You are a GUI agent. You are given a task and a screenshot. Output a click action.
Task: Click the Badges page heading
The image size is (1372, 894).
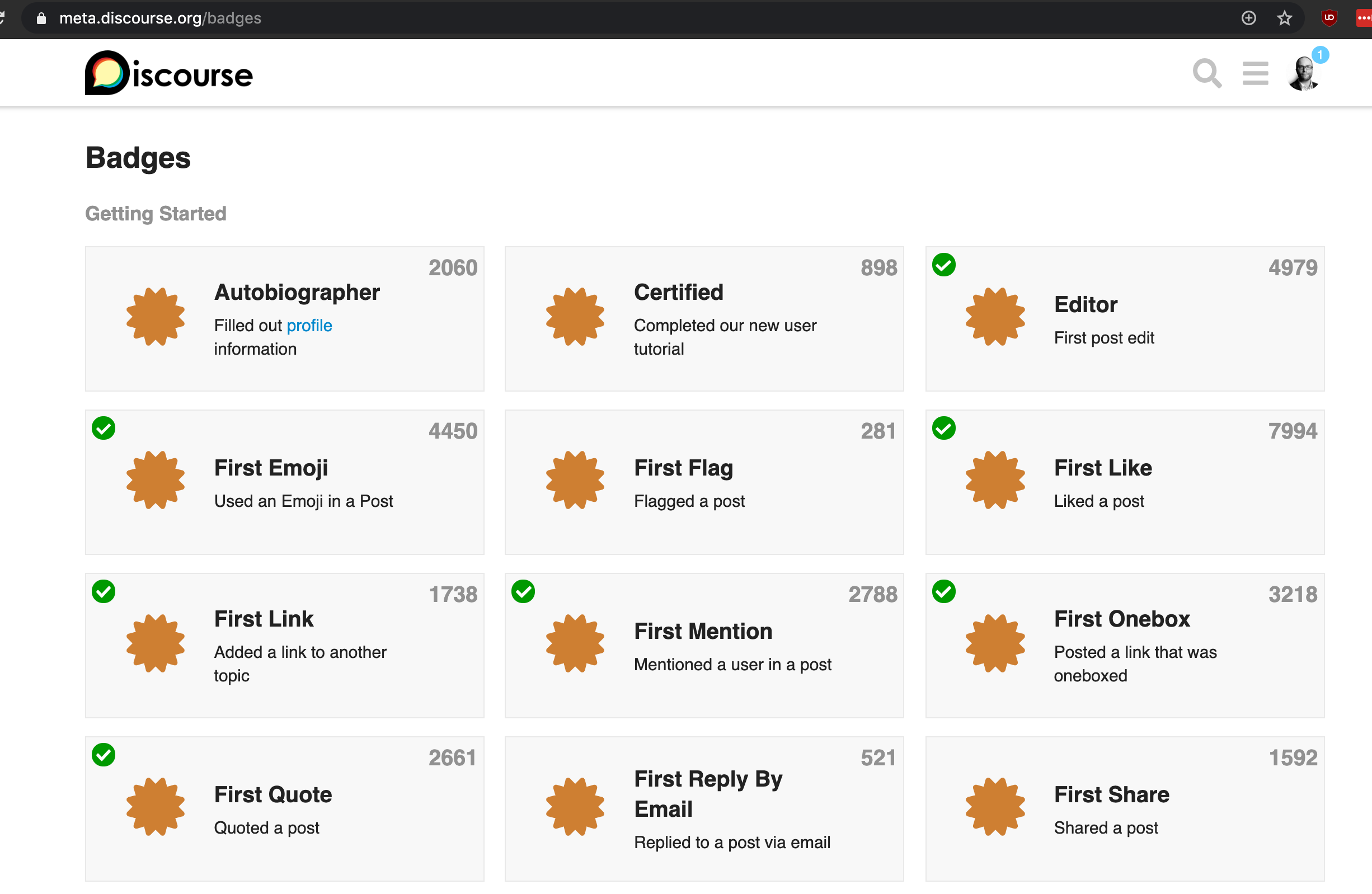138,158
